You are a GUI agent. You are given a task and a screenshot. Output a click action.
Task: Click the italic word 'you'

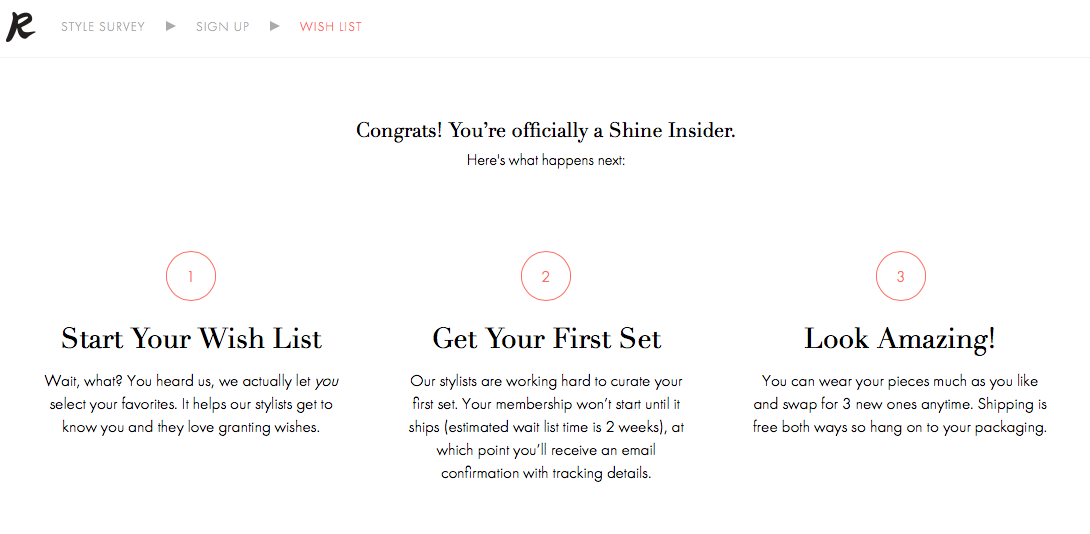pos(327,382)
